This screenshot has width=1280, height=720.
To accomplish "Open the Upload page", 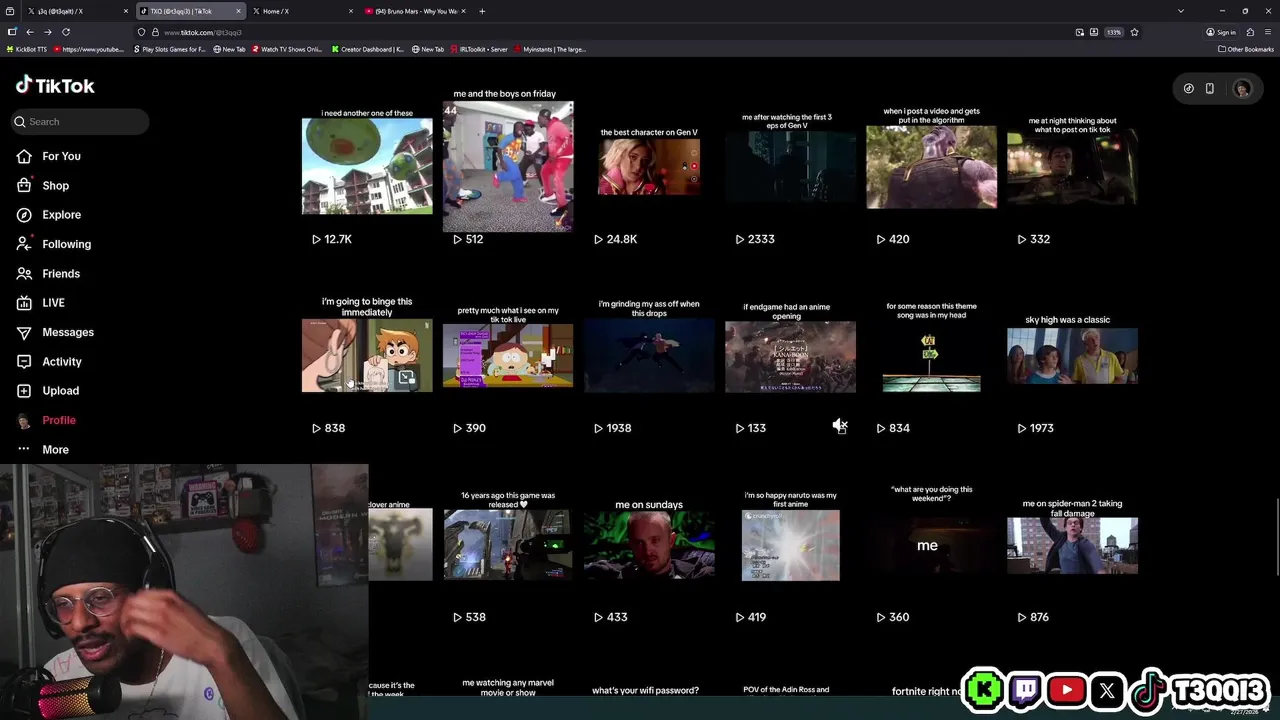I will (x=60, y=390).
